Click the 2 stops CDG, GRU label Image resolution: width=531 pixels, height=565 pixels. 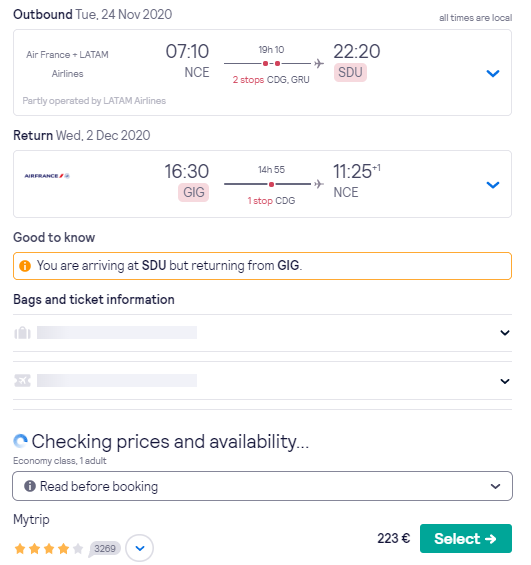pyautogui.click(x=271, y=80)
